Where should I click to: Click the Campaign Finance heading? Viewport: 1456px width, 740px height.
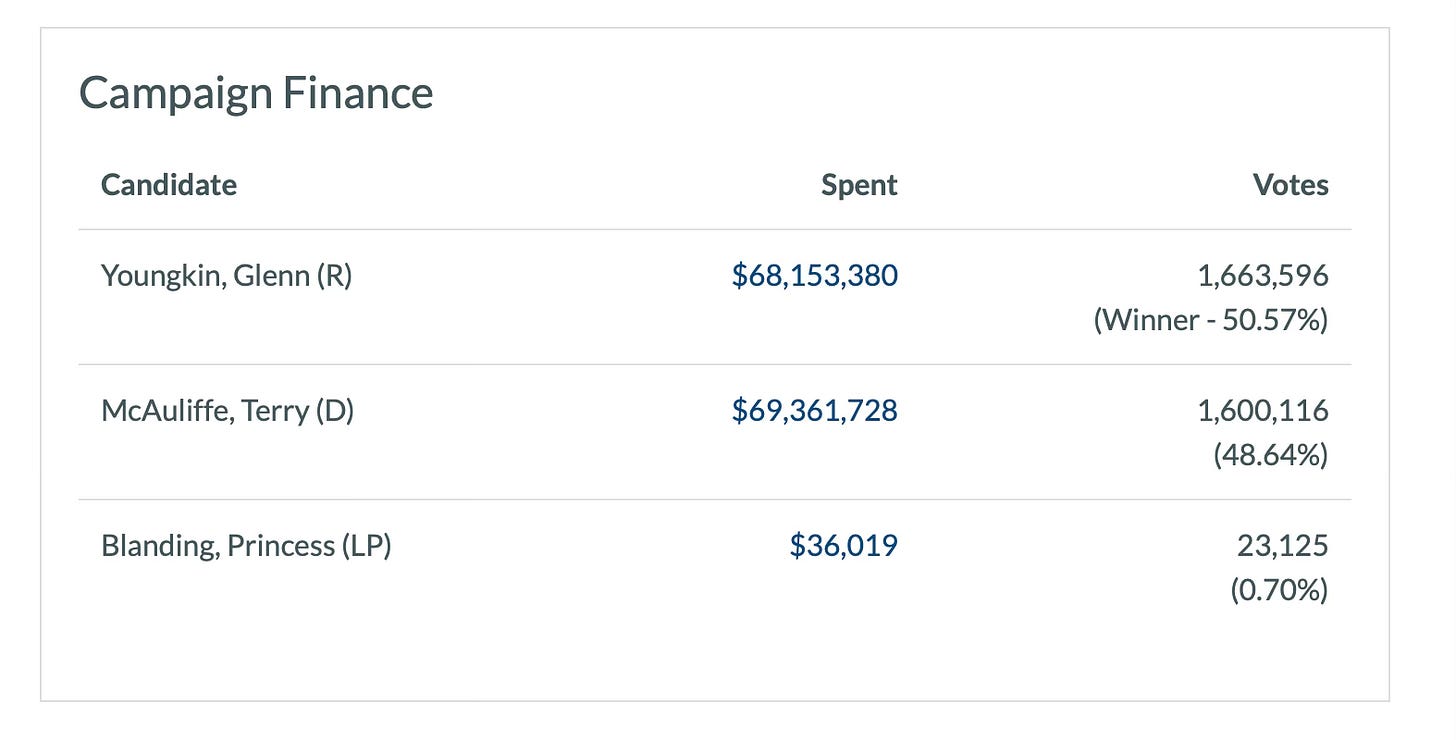(x=256, y=94)
